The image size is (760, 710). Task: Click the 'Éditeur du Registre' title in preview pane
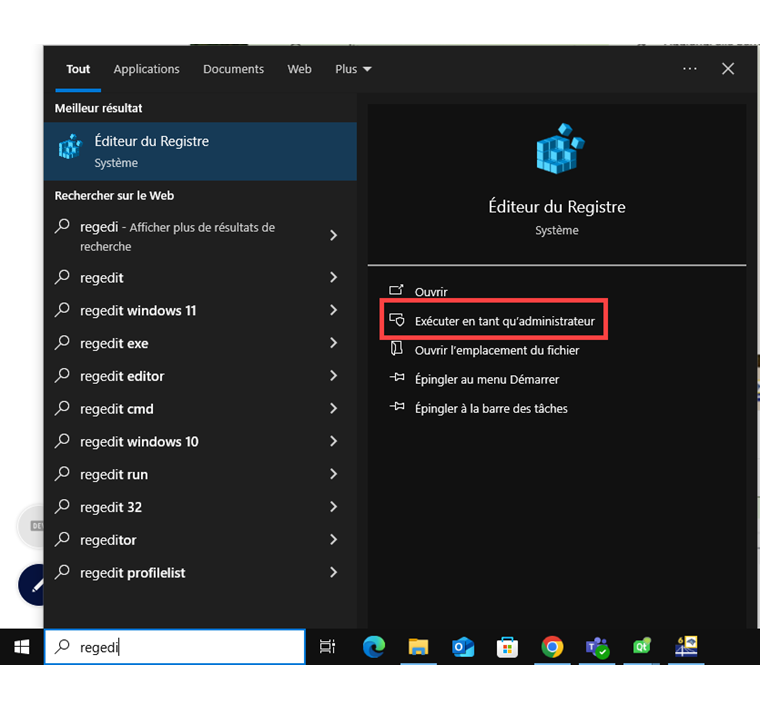pyautogui.click(x=556, y=207)
